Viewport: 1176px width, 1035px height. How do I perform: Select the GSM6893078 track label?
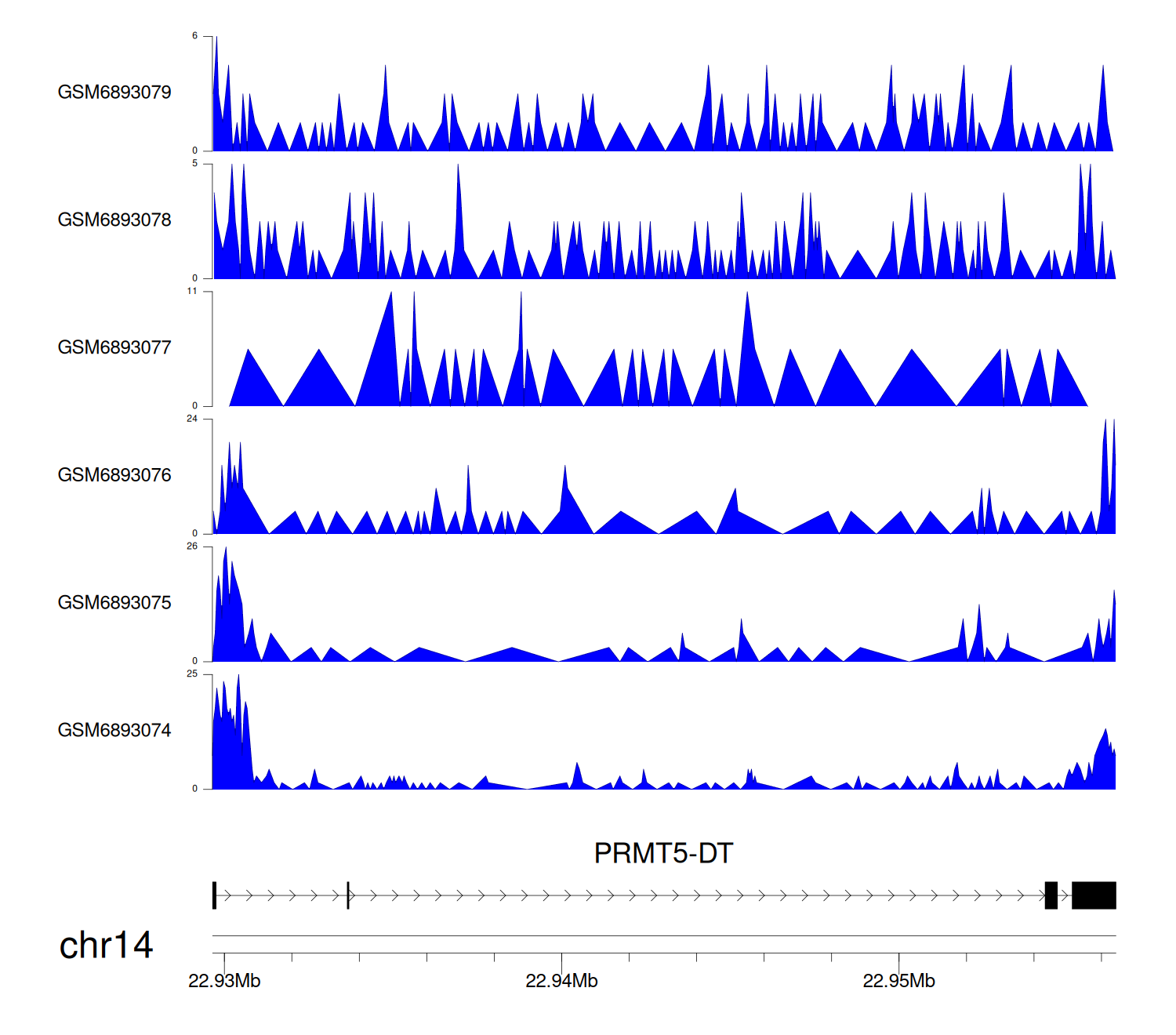click(x=114, y=220)
